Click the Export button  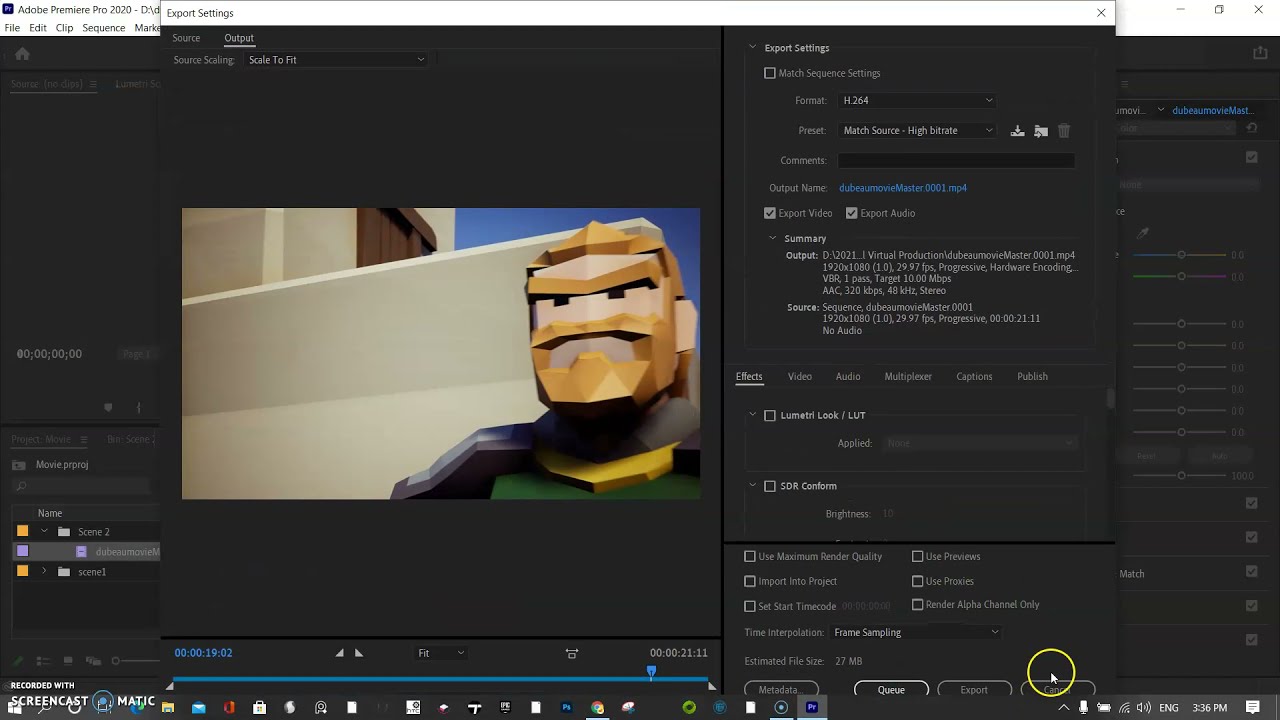point(974,690)
